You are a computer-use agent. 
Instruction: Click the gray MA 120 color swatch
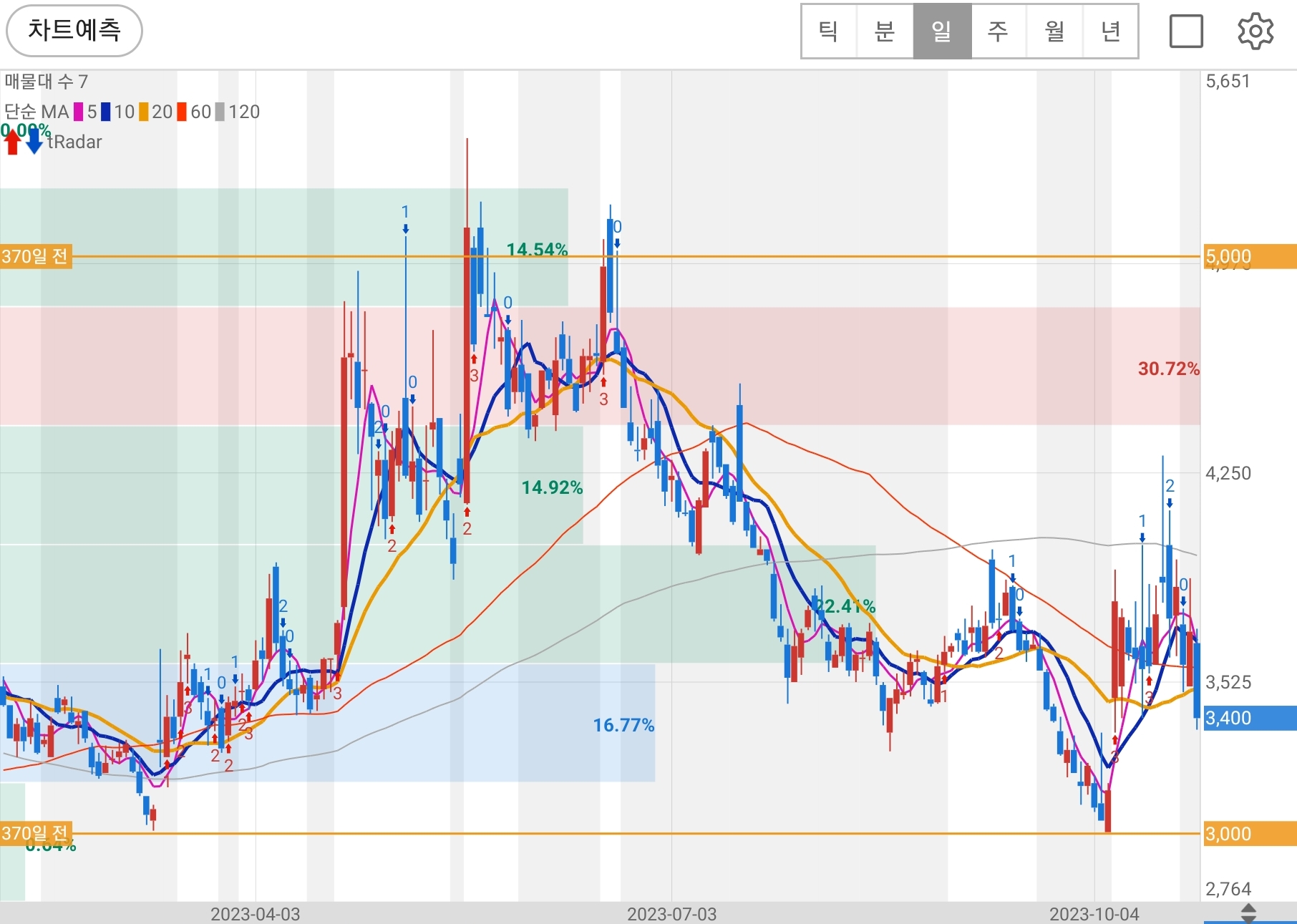point(220,112)
